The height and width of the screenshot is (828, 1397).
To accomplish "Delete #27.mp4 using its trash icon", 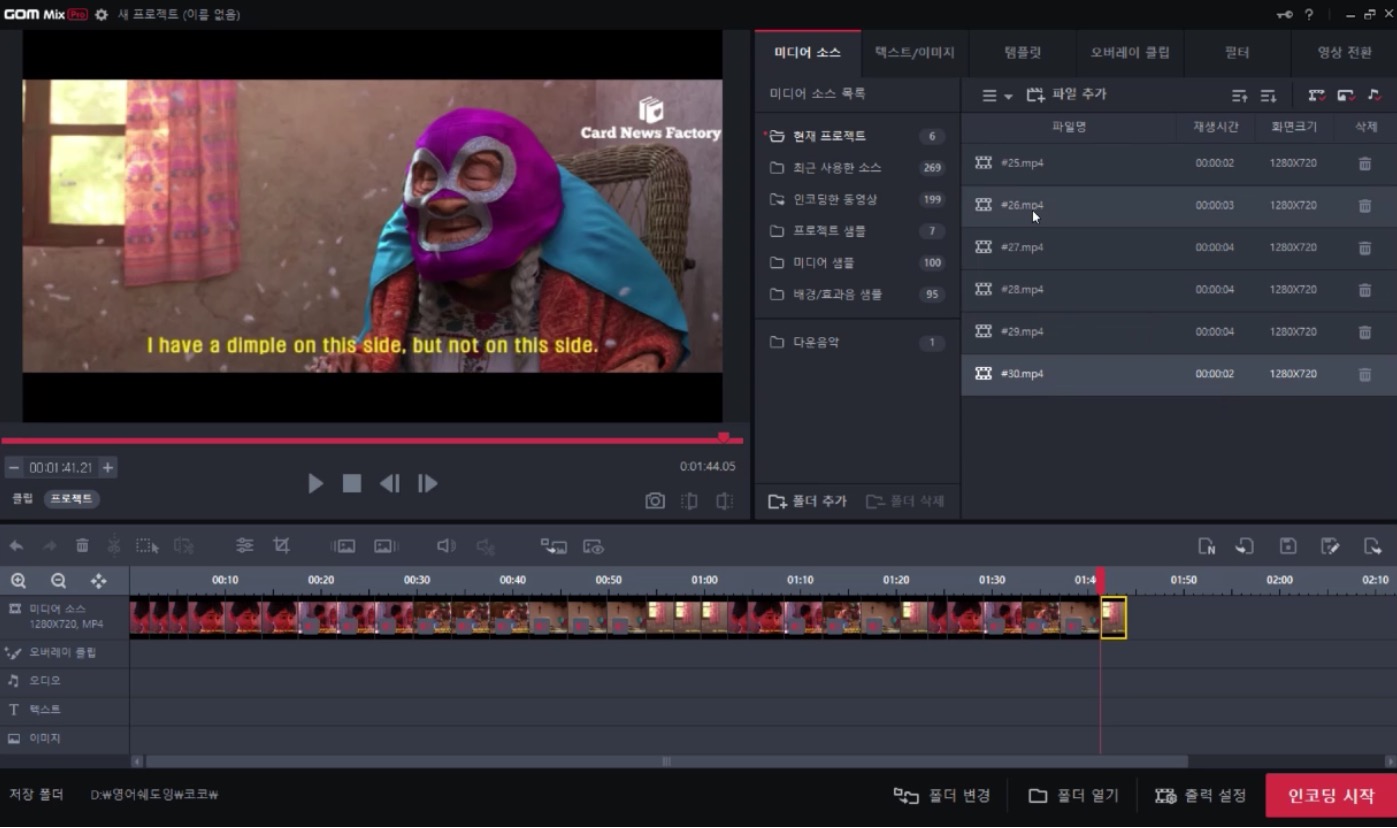I will [1365, 247].
